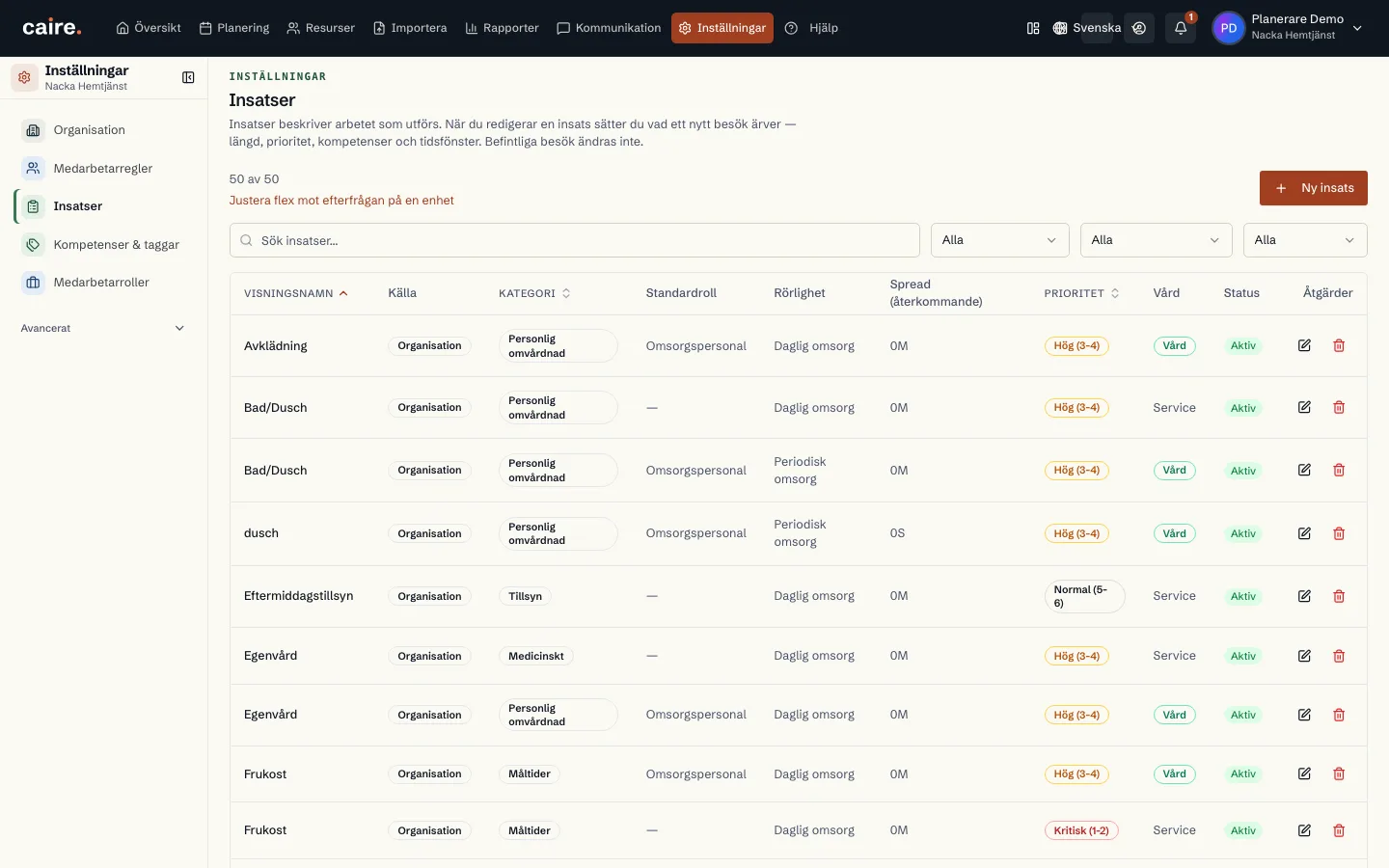Screen dimensions: 1389x868
Task: Open Medarbetarregler settings
Action: coord(103,169)
